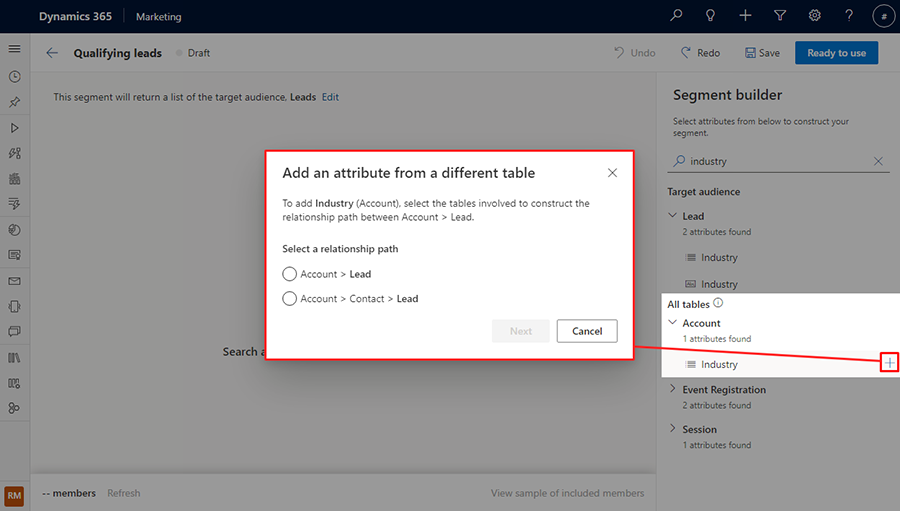Click the Edit link next to Leads
This screenshot has width=900, height=511.
[x=330, y=97]
